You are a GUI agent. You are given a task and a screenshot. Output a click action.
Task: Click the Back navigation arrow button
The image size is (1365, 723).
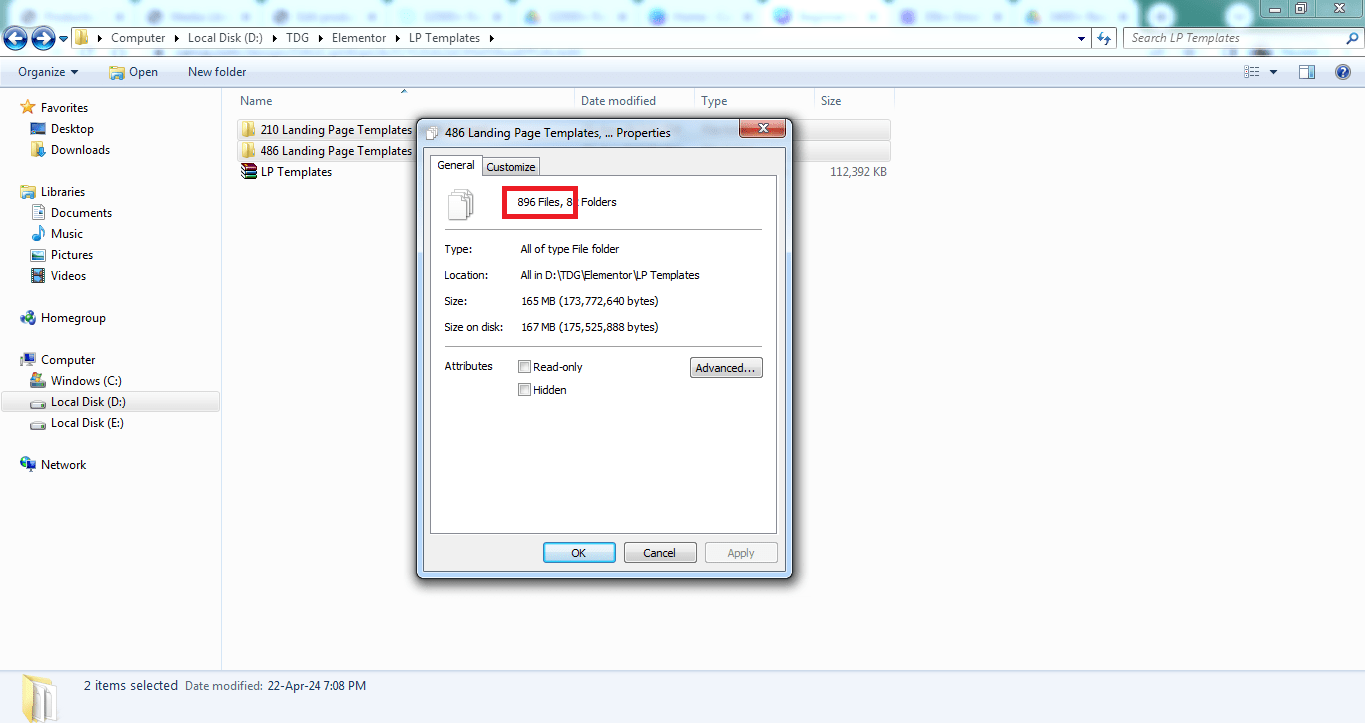(16, 38)
